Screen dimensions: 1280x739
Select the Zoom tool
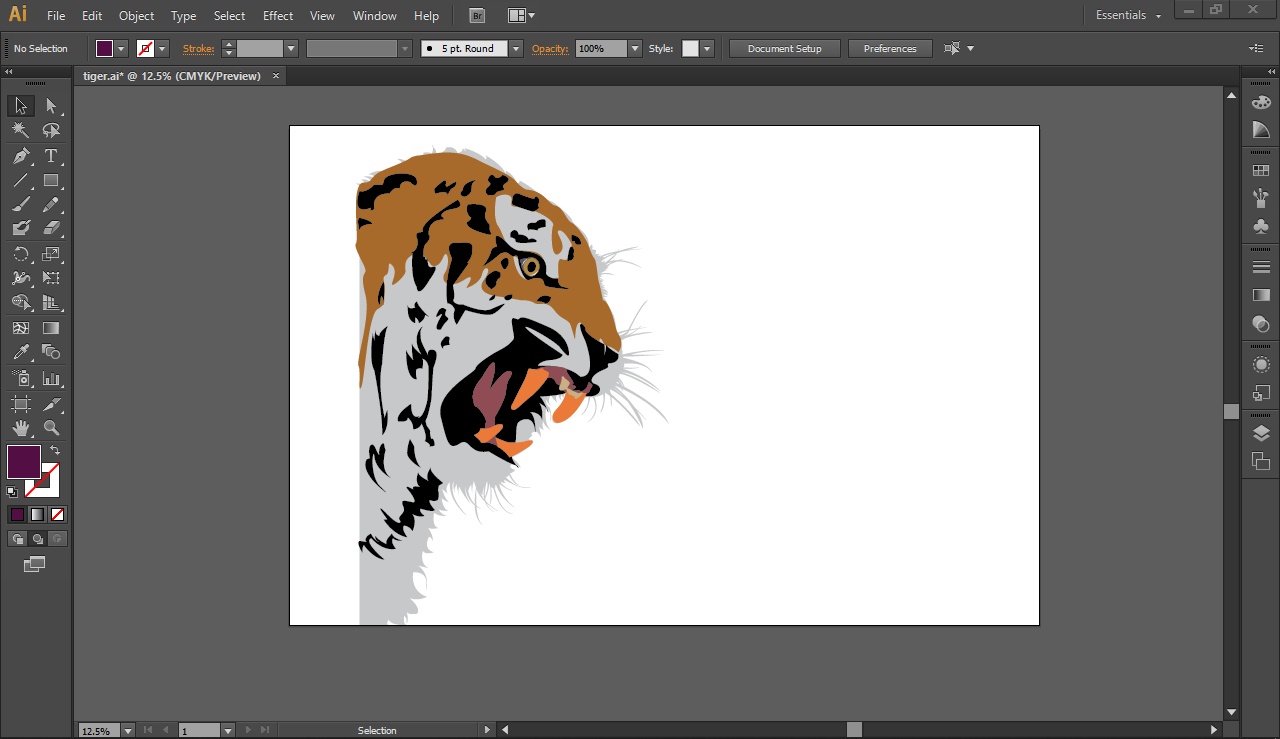pyautogui.click(x=51, y=428)
